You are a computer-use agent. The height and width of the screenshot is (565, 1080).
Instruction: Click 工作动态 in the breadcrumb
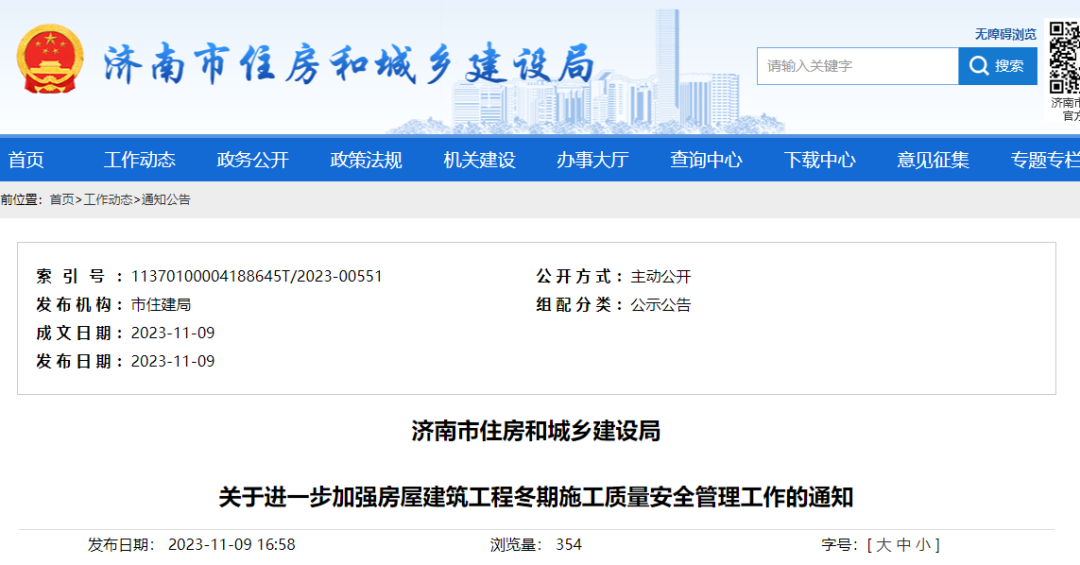[108, 200]
